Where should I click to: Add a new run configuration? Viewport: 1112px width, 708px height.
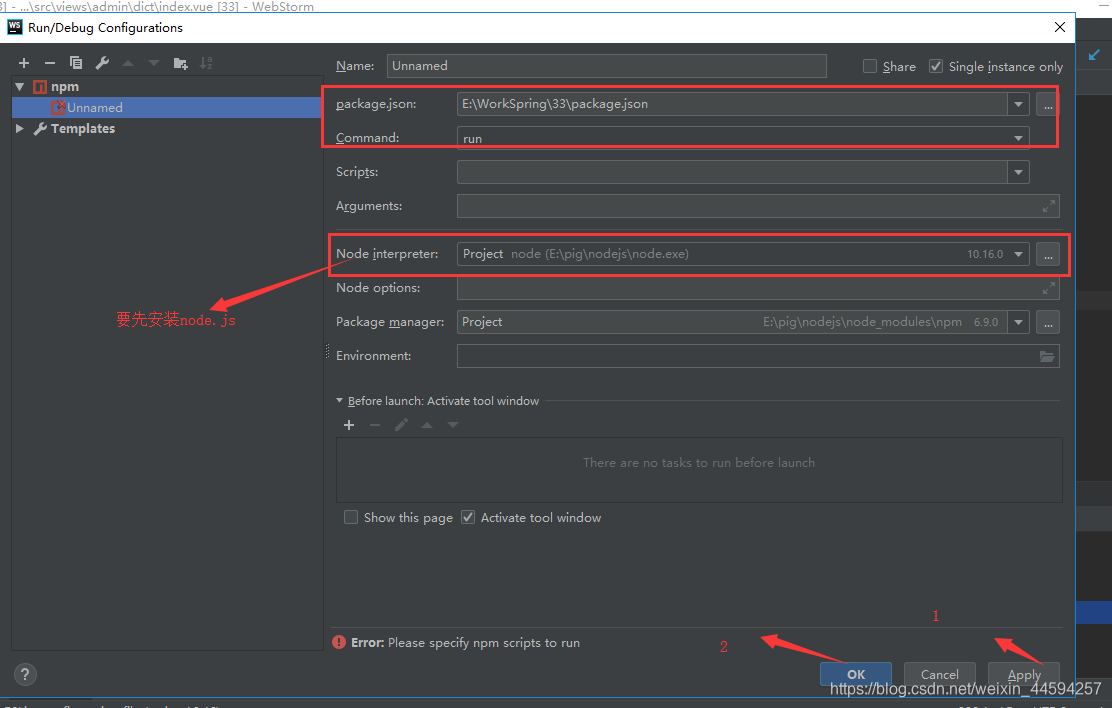tap(23, 63)
